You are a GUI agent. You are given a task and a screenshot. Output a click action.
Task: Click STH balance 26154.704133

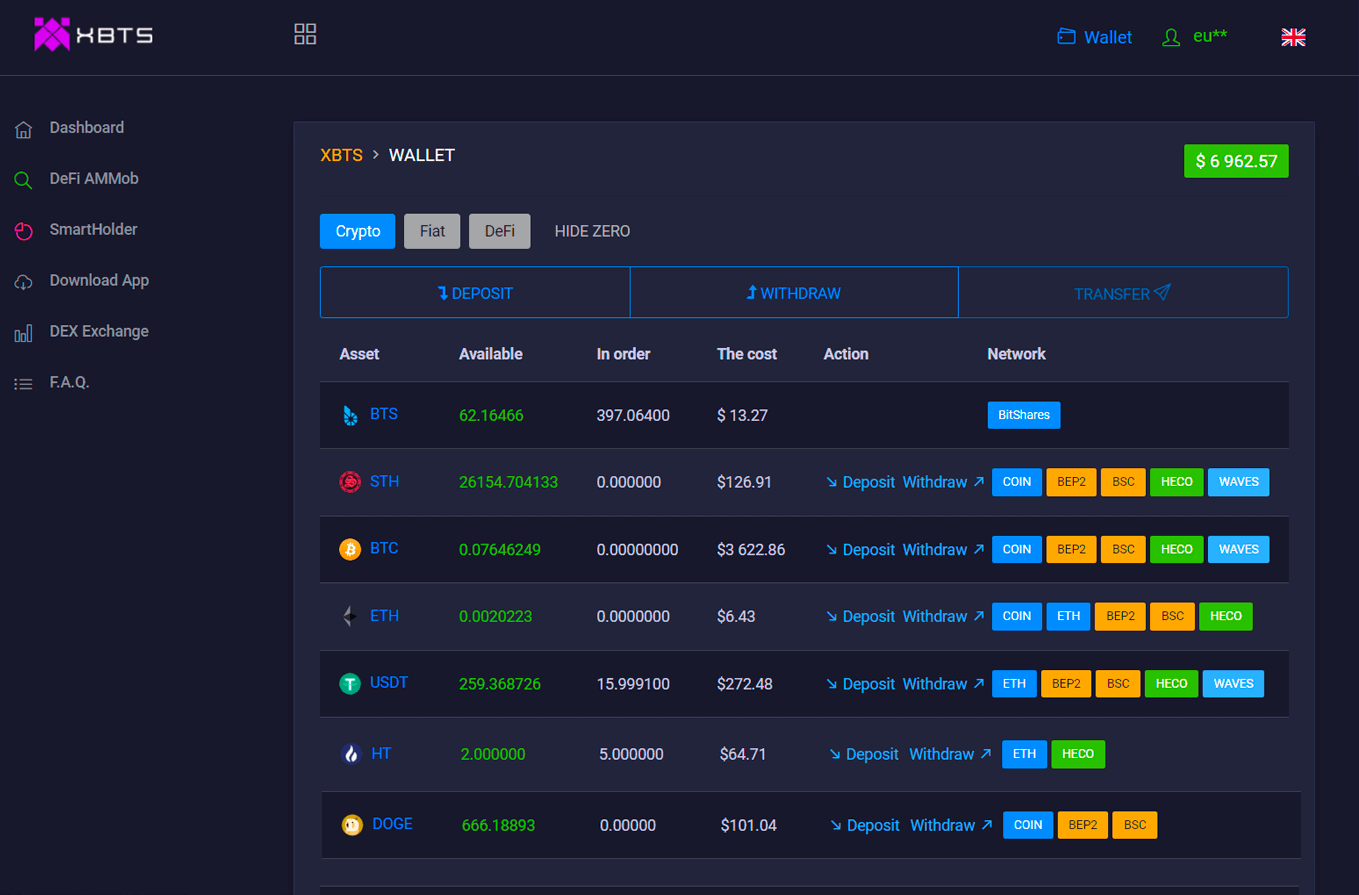(508, 482)
